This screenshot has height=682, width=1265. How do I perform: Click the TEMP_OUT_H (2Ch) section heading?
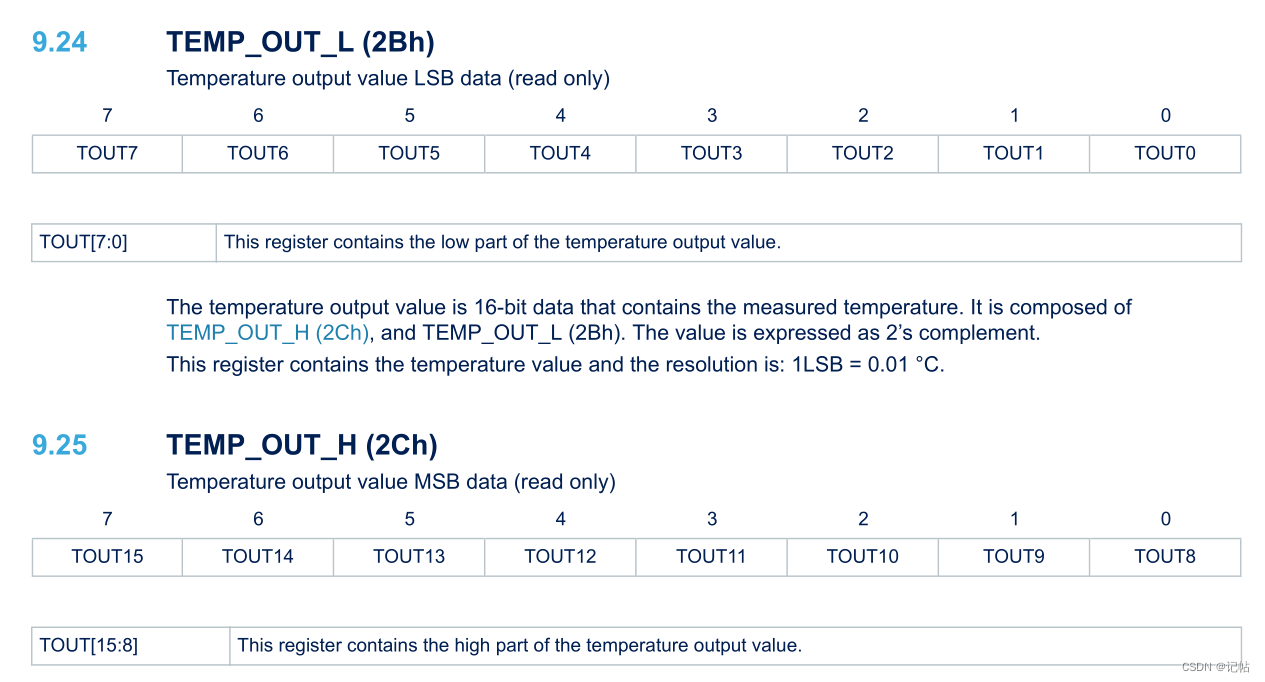click(x=302, y=445)
